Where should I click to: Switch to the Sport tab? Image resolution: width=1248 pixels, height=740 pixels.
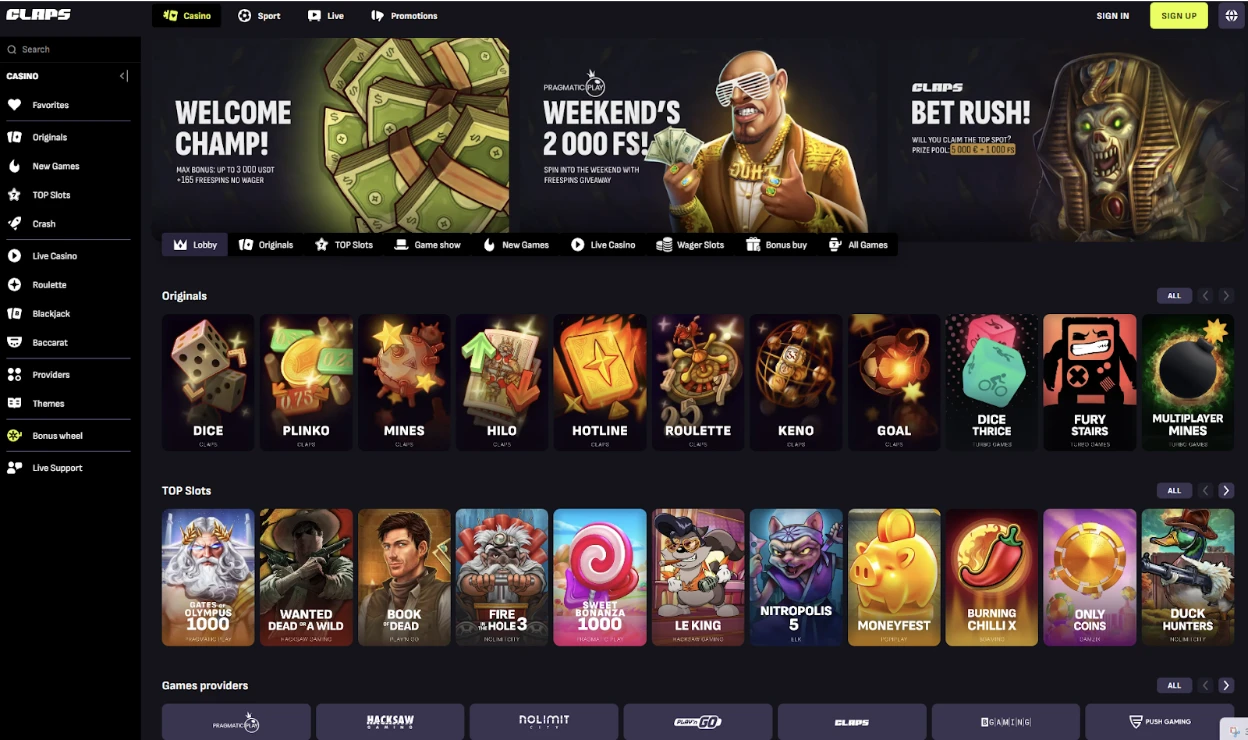coord(259,16)
